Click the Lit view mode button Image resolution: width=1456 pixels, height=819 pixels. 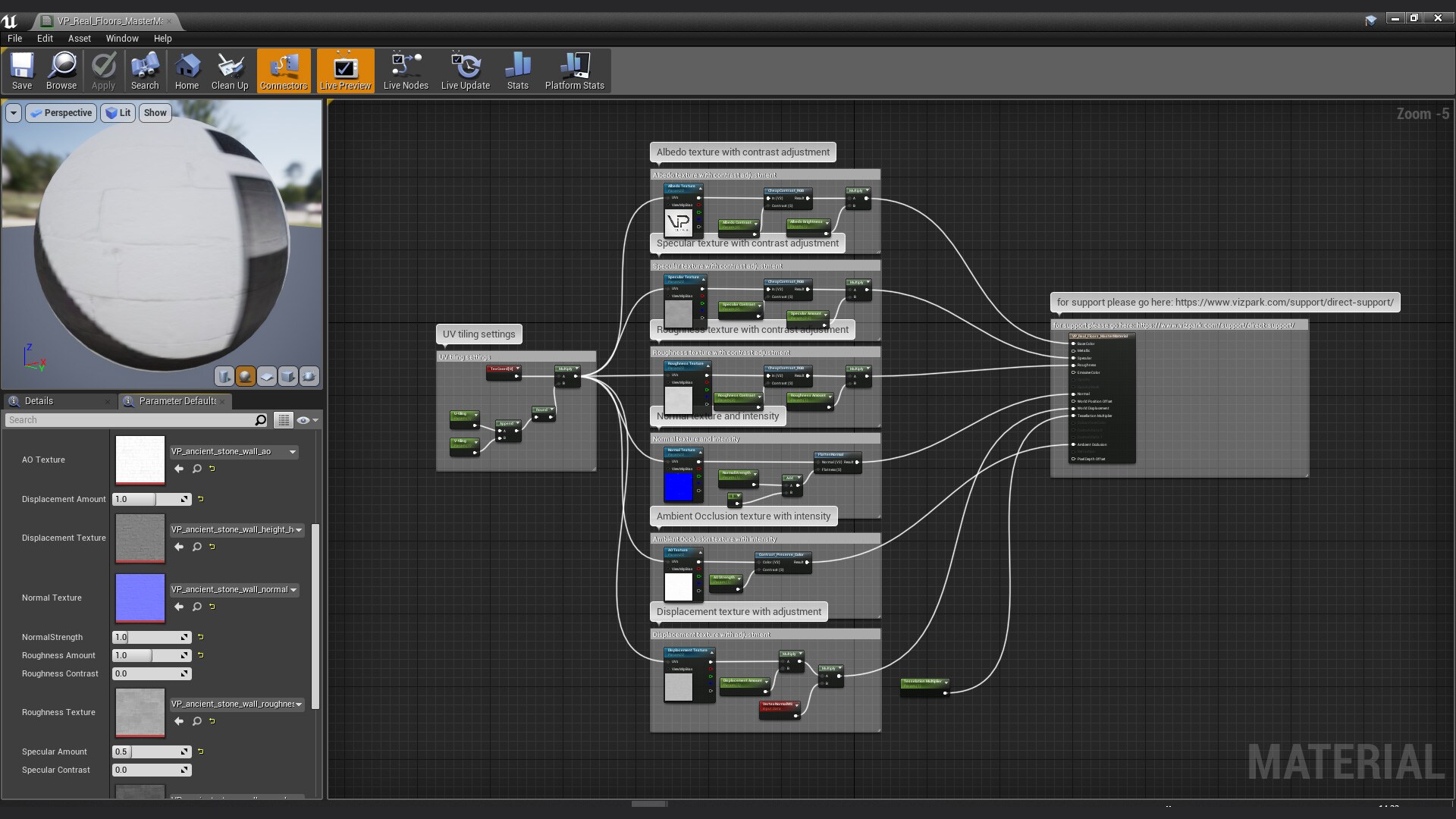118,113
